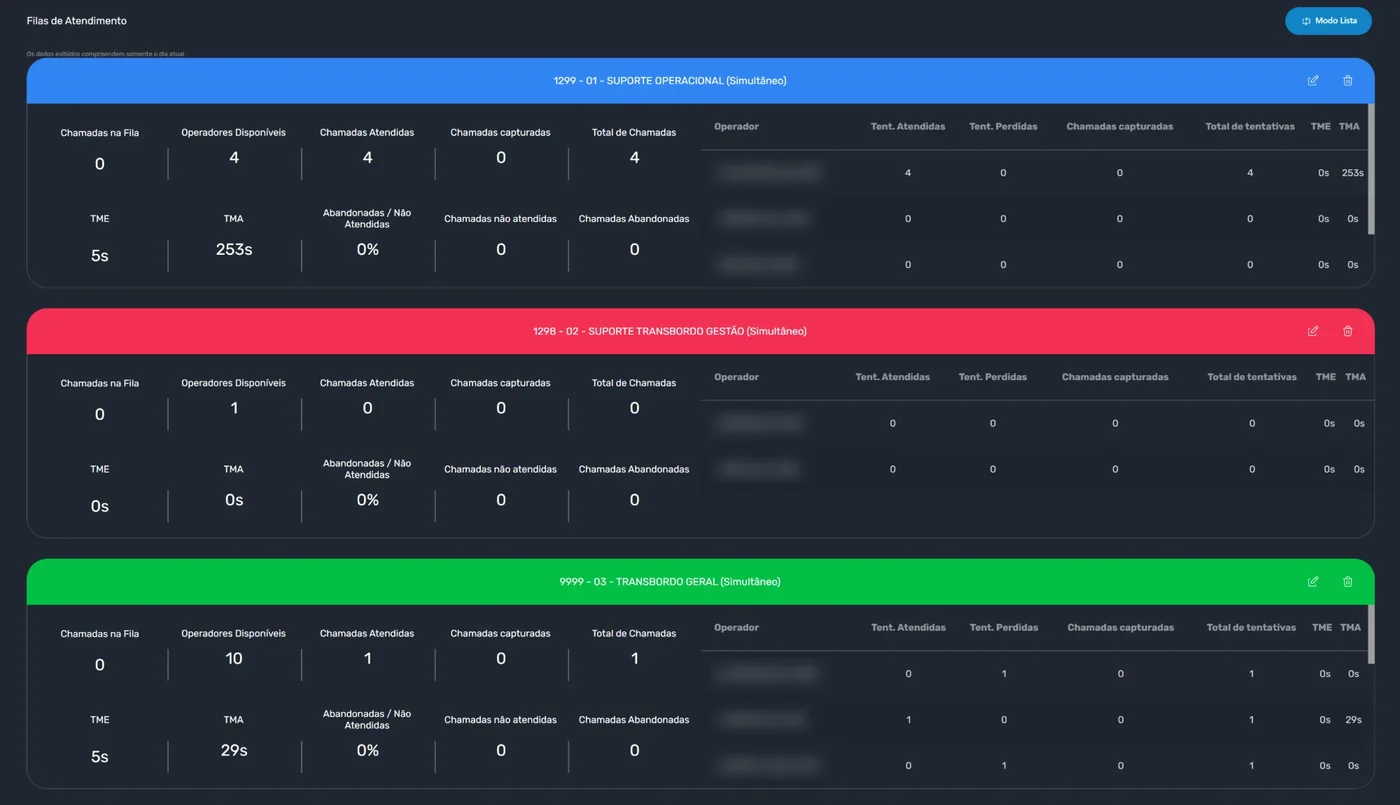Remove the 9999 TRANSBORDO GERAL queue

coord(1347,582)
